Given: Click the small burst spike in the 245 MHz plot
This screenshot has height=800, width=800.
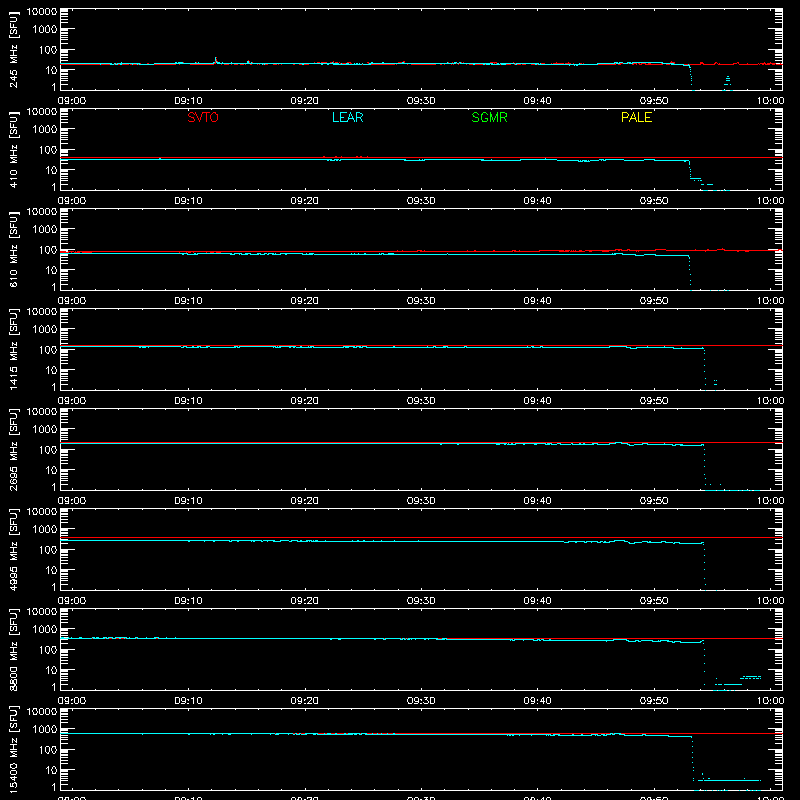Looking at the screenshot, I should tap(216, 60).
